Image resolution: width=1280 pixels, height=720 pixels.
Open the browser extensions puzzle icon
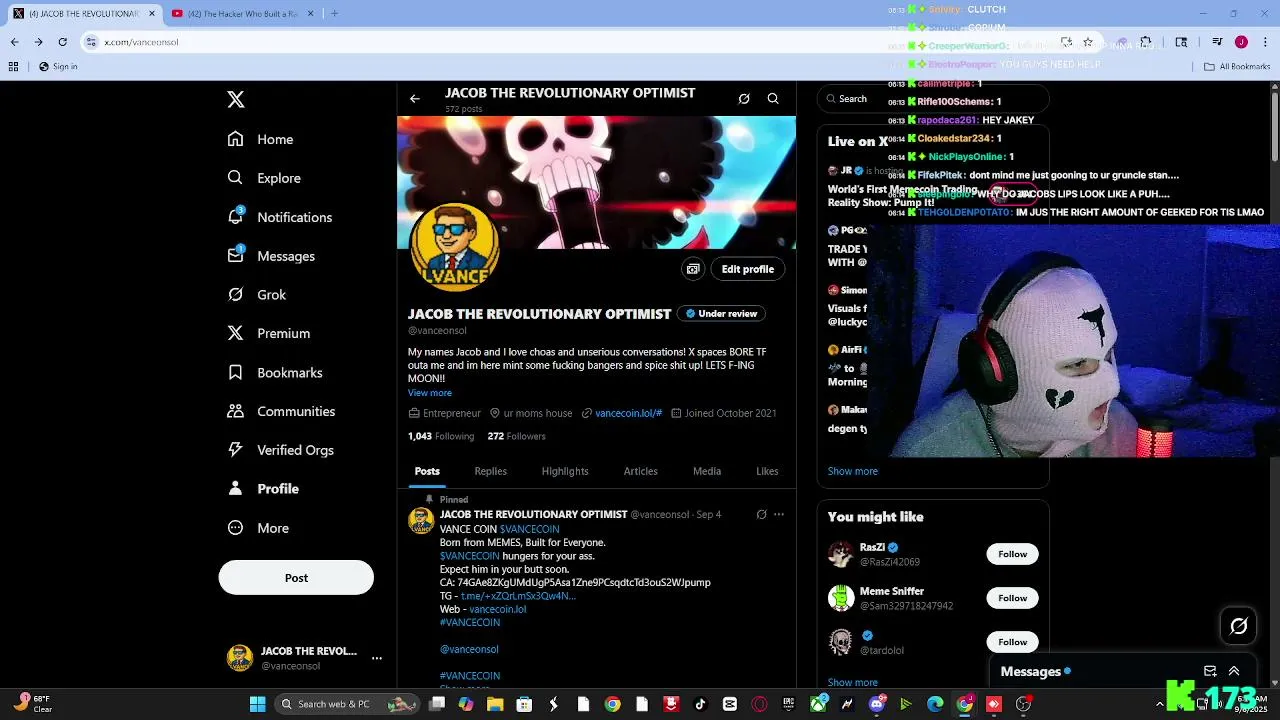[x=1146, y=42]
